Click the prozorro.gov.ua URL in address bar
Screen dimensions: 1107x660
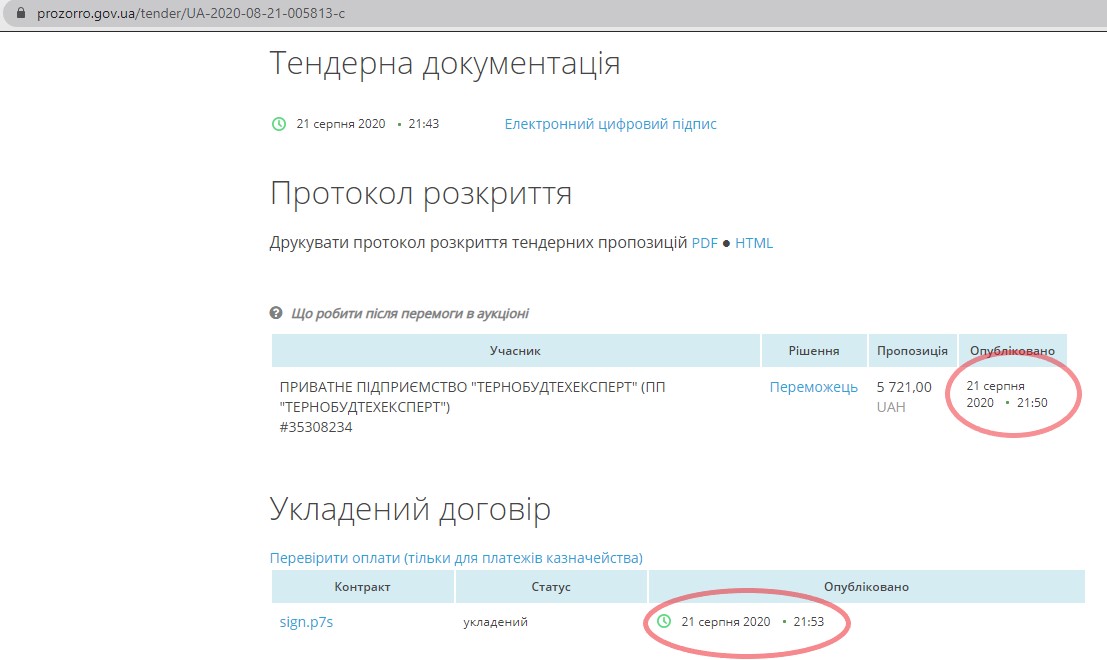[191, 13]
